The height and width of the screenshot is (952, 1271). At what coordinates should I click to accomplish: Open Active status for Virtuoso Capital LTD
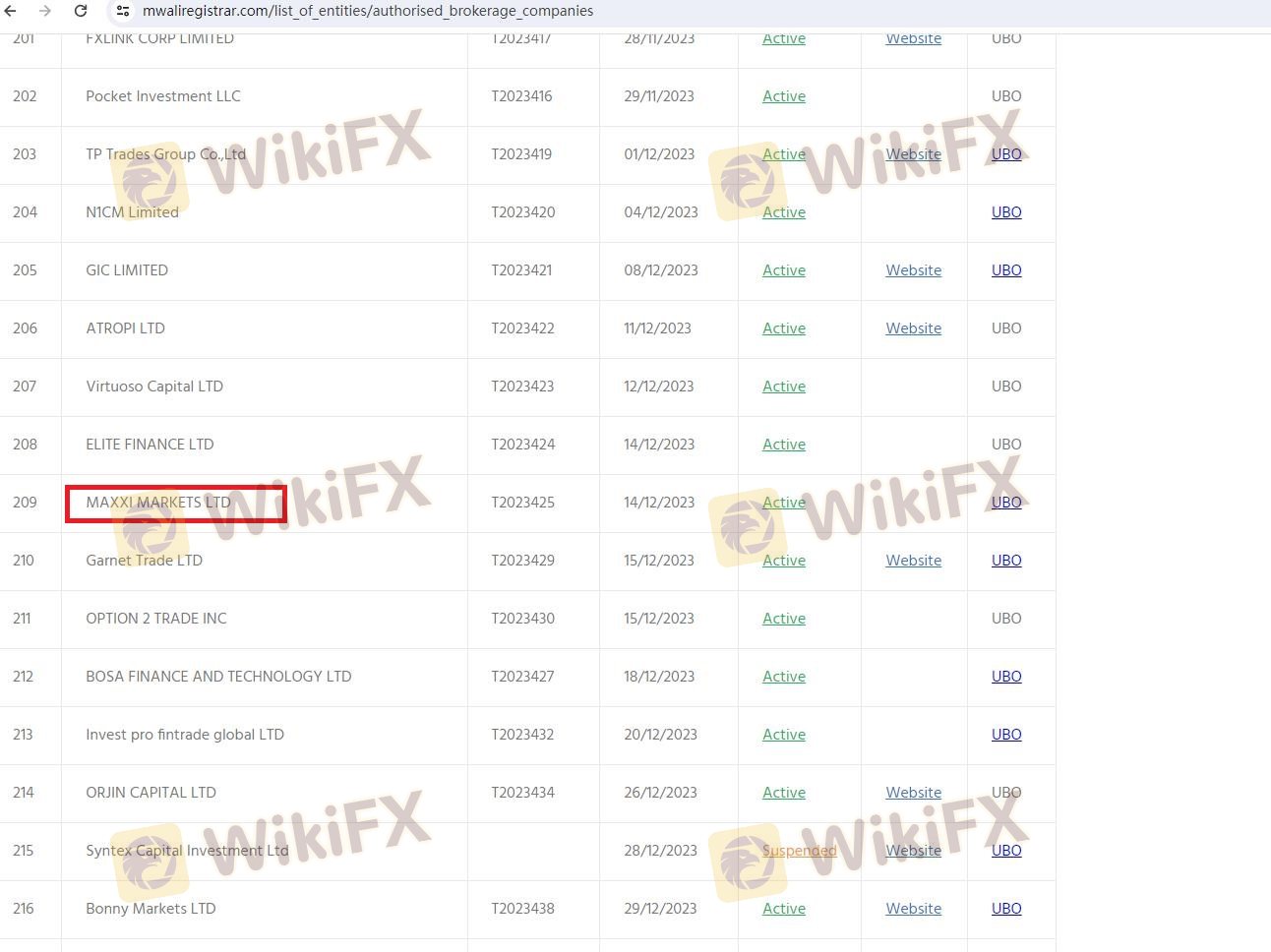point(784,387)
